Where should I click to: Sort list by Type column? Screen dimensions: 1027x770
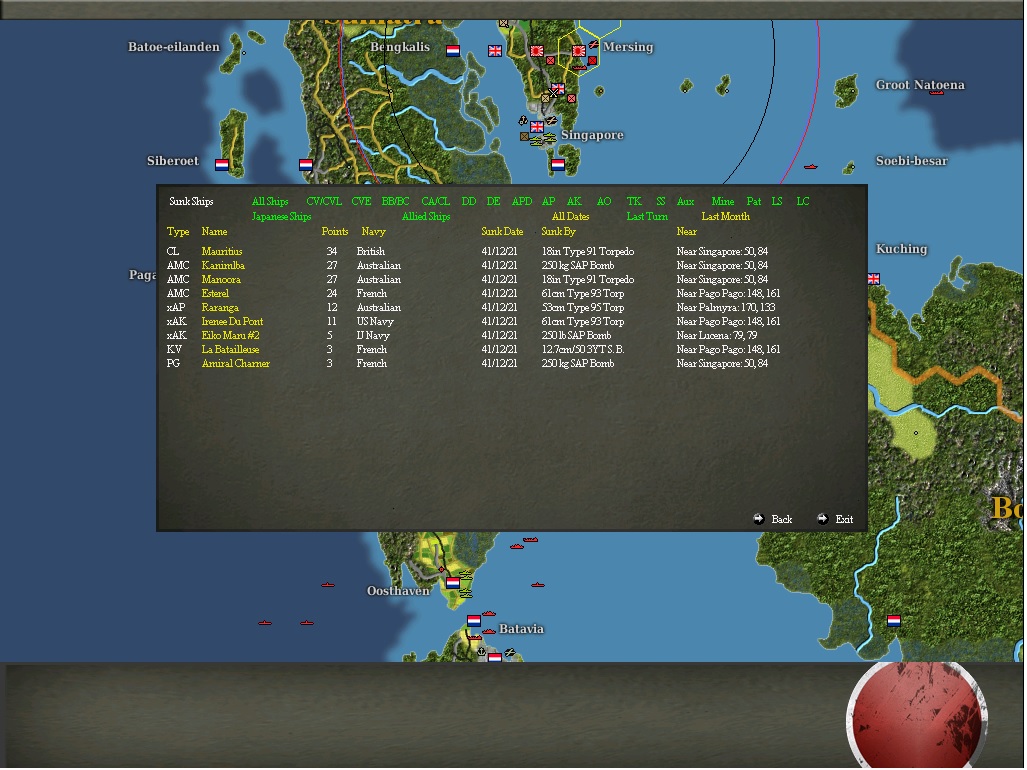[x=178, y=232]
